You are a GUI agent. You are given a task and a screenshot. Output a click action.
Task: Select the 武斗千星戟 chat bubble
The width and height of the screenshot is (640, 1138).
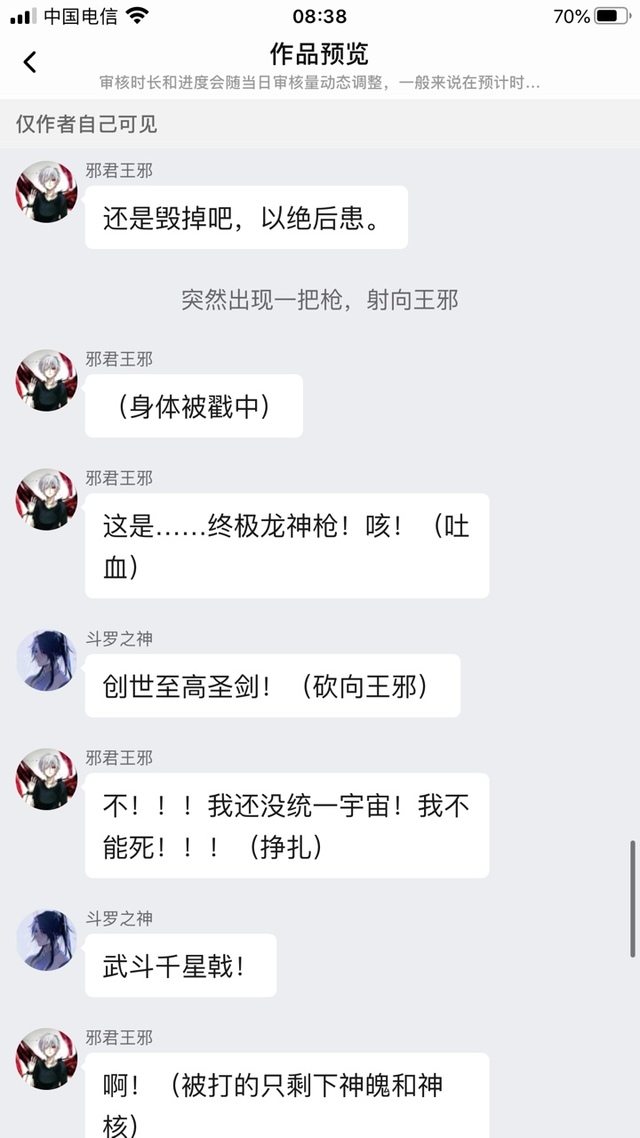click(181, 966)
